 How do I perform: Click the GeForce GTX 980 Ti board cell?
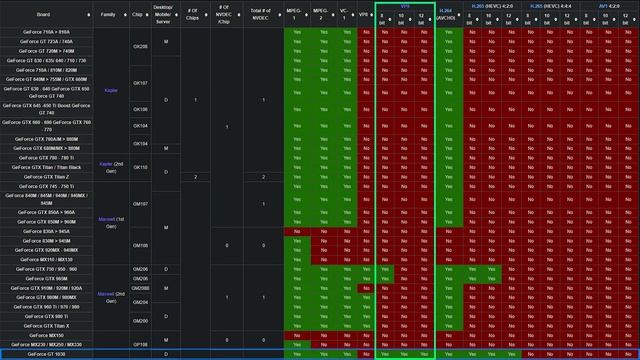coord(47,316)
